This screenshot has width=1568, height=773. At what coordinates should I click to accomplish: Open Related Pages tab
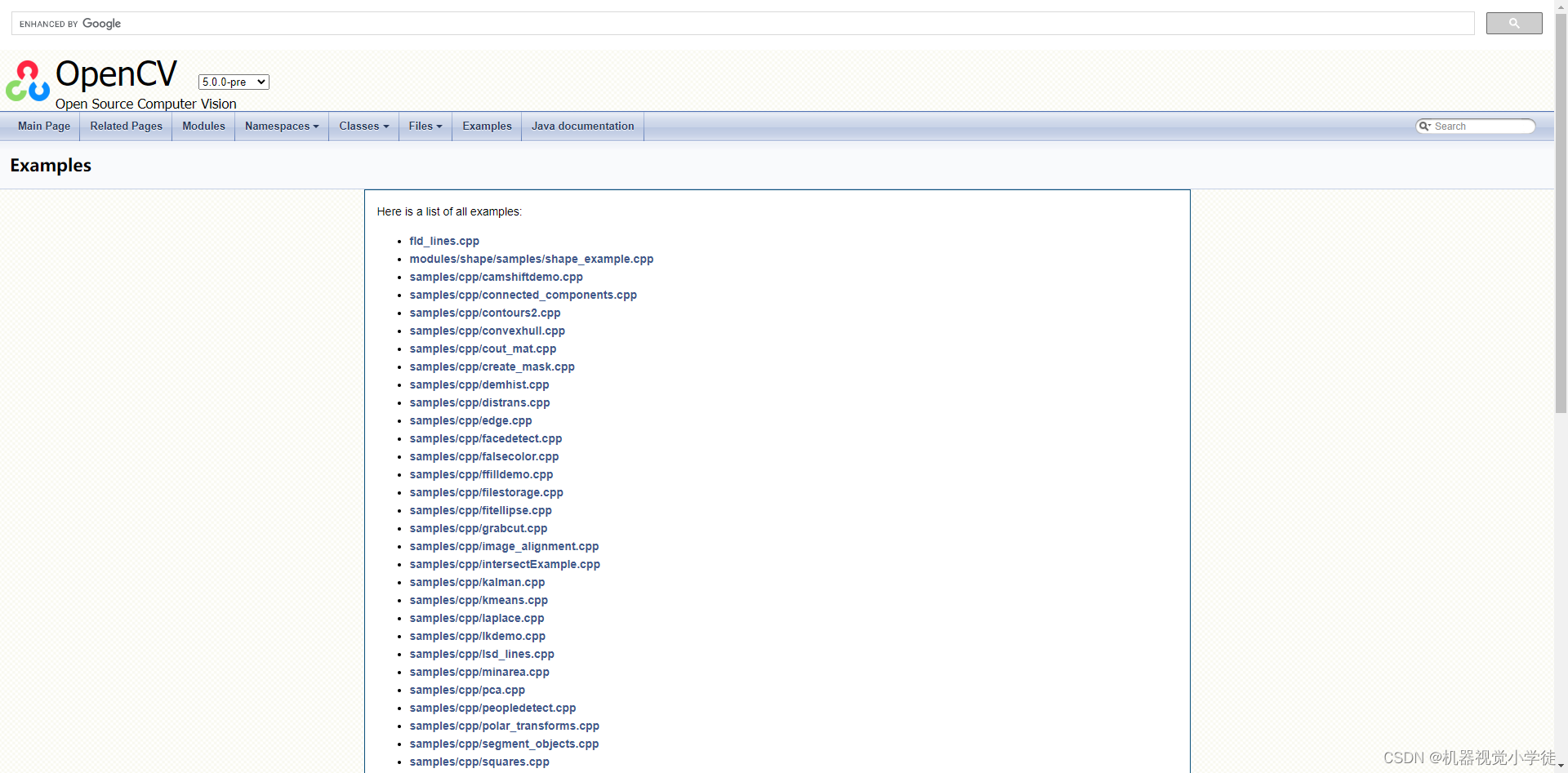127,127
